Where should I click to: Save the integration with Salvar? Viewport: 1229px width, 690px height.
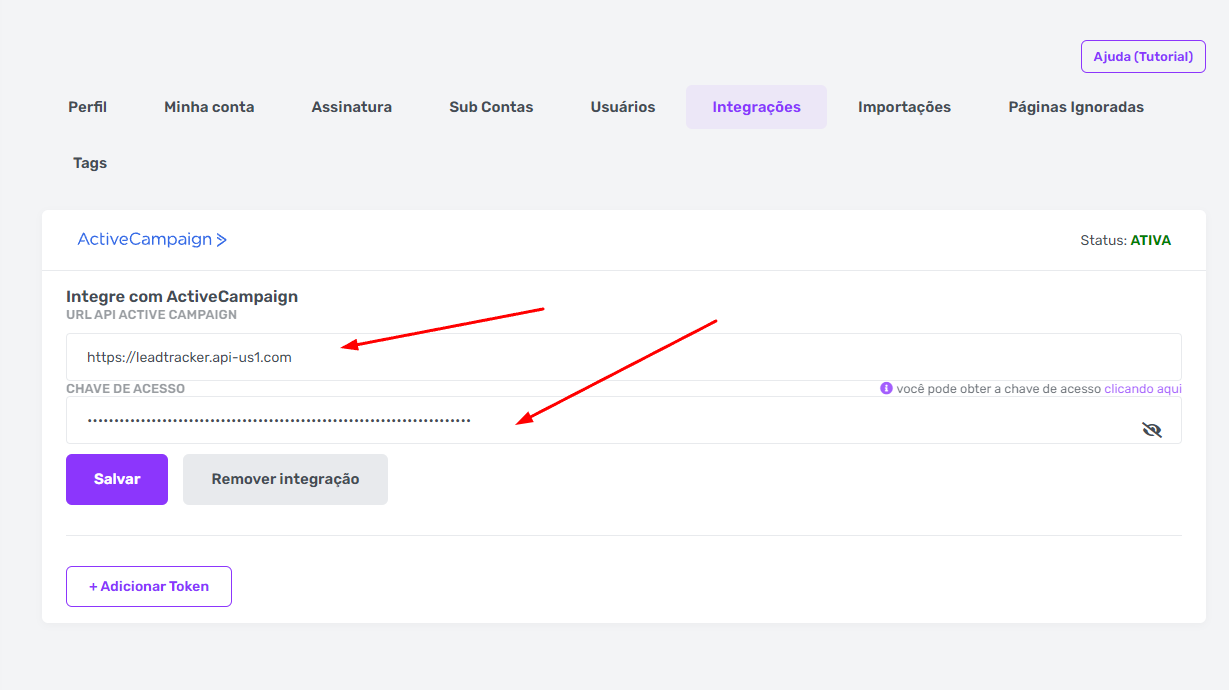pos(117,479)
